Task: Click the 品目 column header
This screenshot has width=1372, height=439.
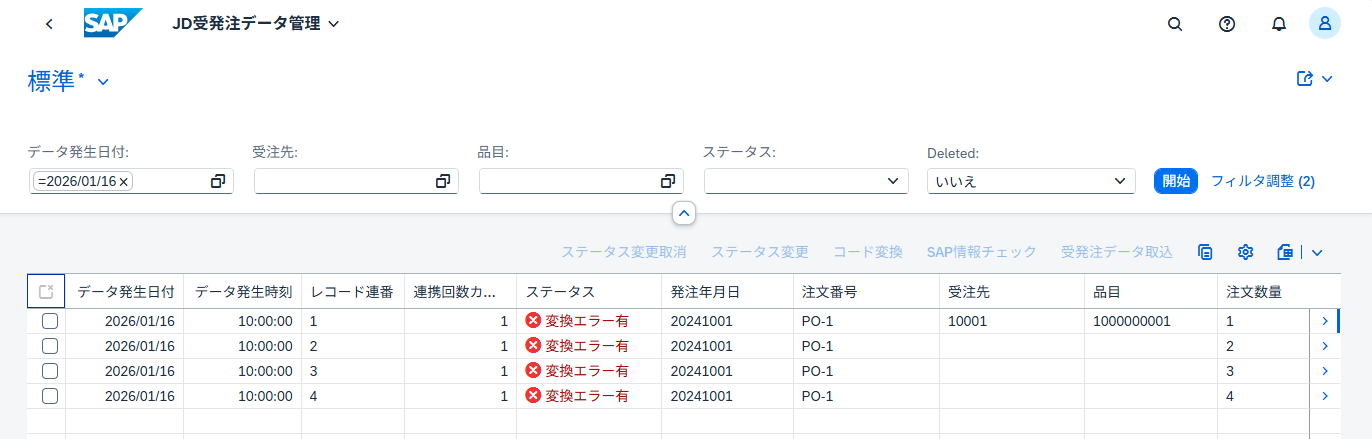Action: point(1152,292)
